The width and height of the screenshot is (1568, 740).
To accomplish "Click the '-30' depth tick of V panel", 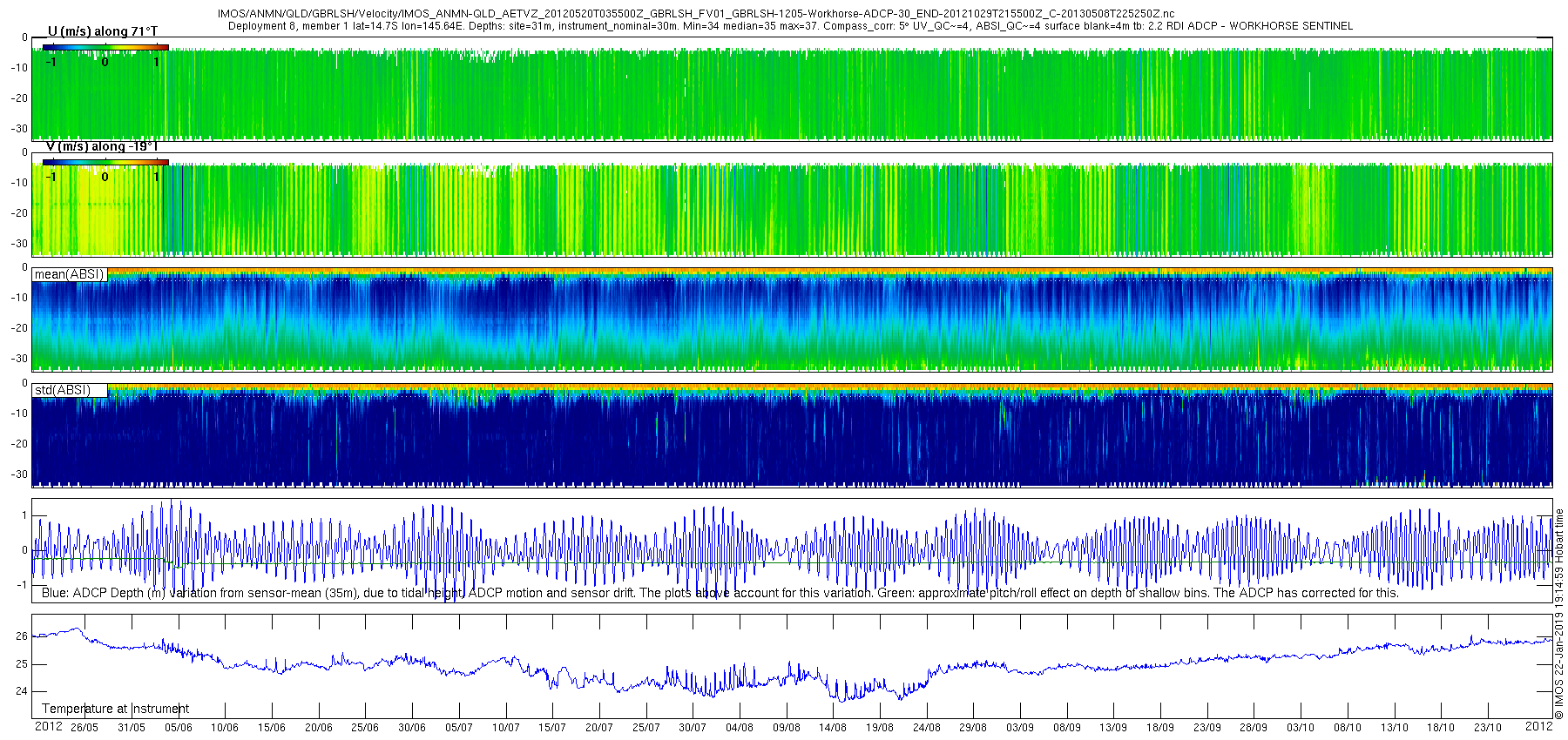I will click(x=19, y=244).
